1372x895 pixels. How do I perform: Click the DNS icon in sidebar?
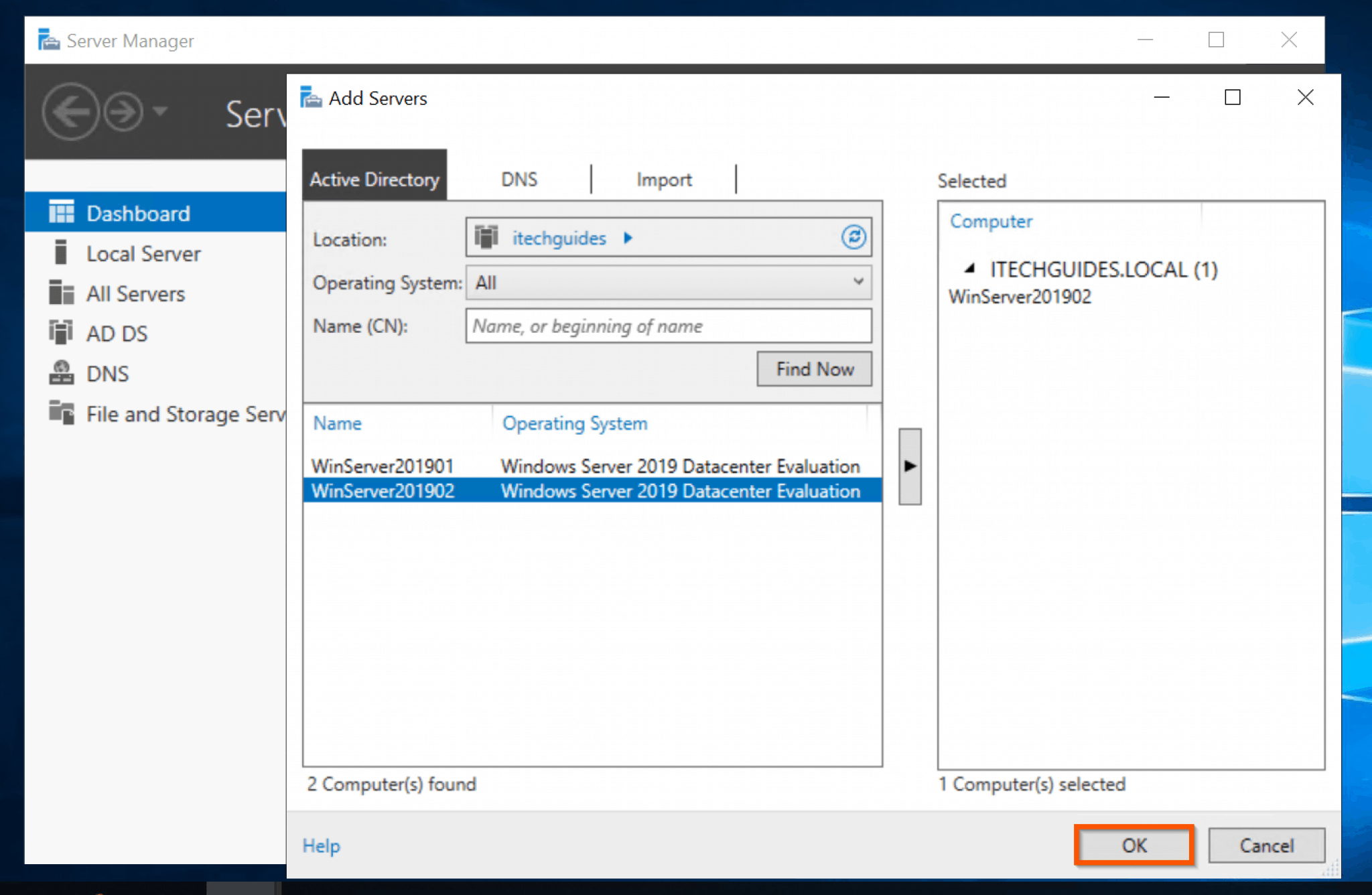(61, 372)
